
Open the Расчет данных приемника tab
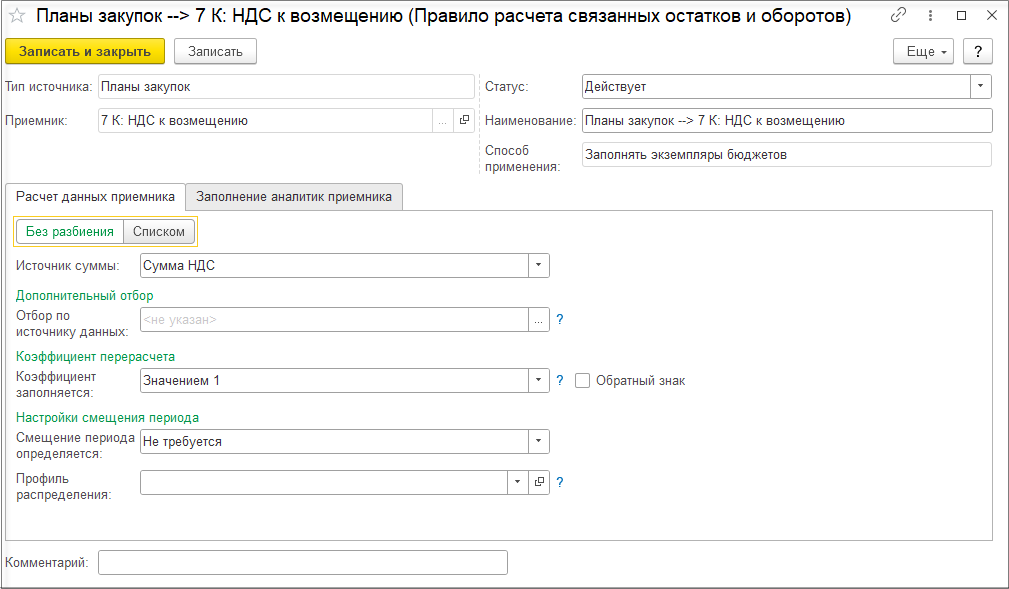click(96, 197)
